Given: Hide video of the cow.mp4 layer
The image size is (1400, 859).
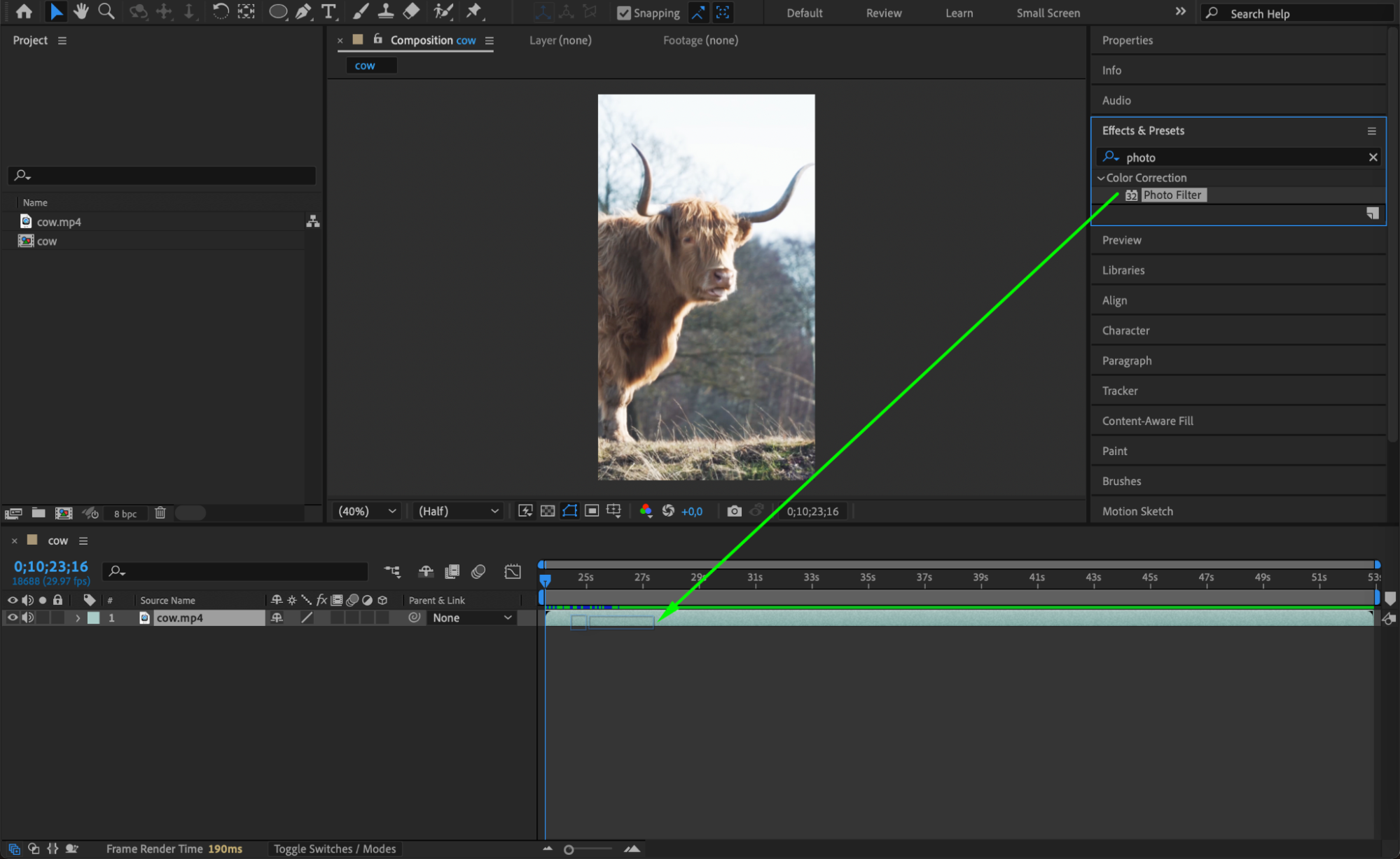Looking at the screenshot, I should pyautogui.click(x=13, y=617).
